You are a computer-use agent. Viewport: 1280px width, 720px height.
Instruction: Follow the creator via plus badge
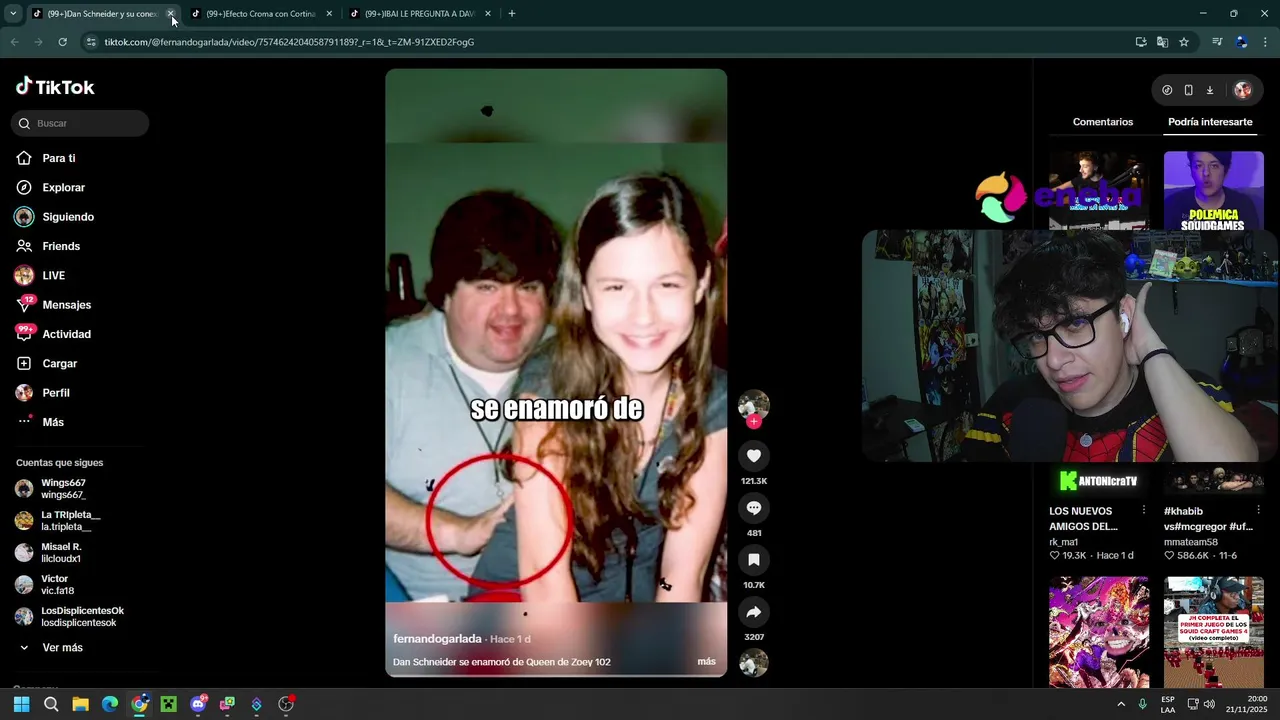point(754,422)
